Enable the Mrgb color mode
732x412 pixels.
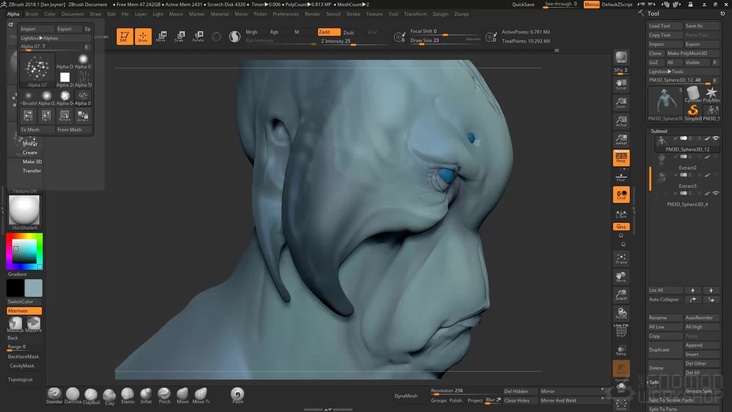click(252, 32)
